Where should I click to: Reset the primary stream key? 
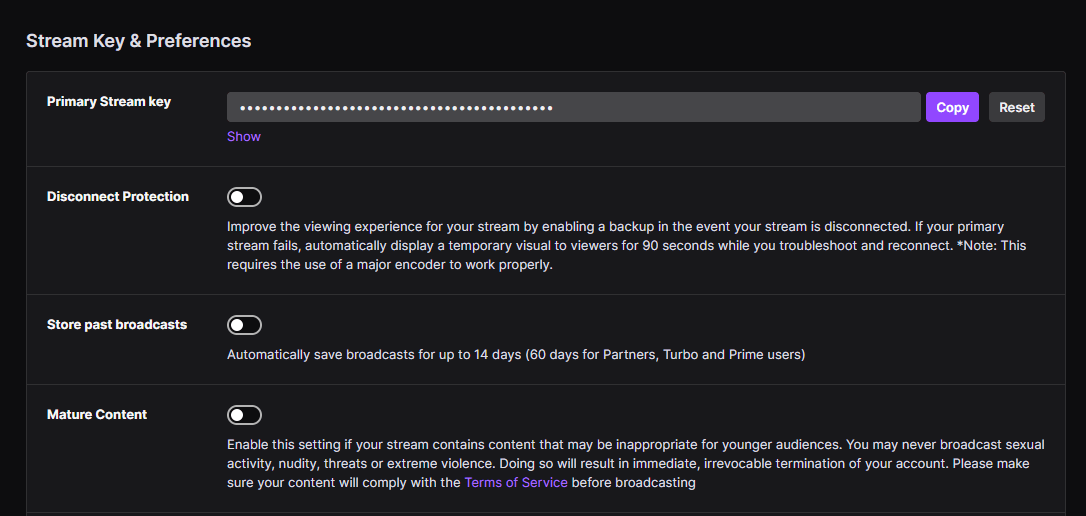pyautogui.click(x=1017, y=107)
